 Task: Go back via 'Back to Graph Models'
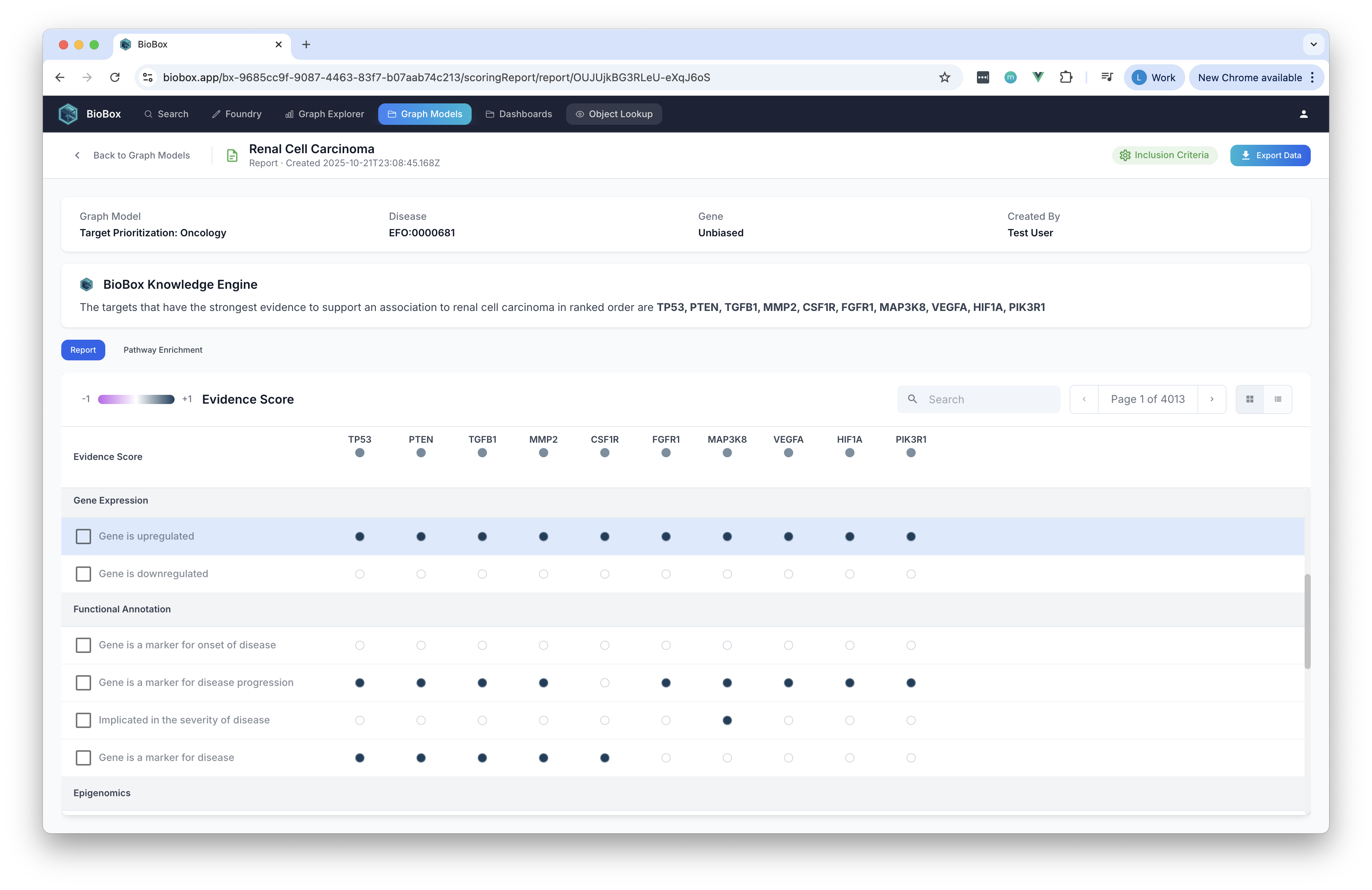pyautogui.click(x=132, y=155)
